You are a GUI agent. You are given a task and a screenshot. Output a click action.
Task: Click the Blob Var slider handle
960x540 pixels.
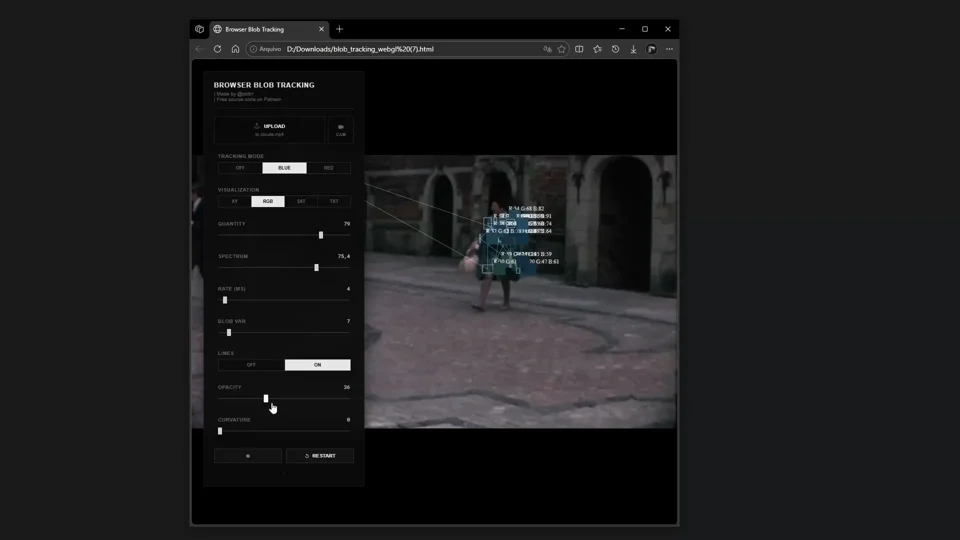(229, 332)
